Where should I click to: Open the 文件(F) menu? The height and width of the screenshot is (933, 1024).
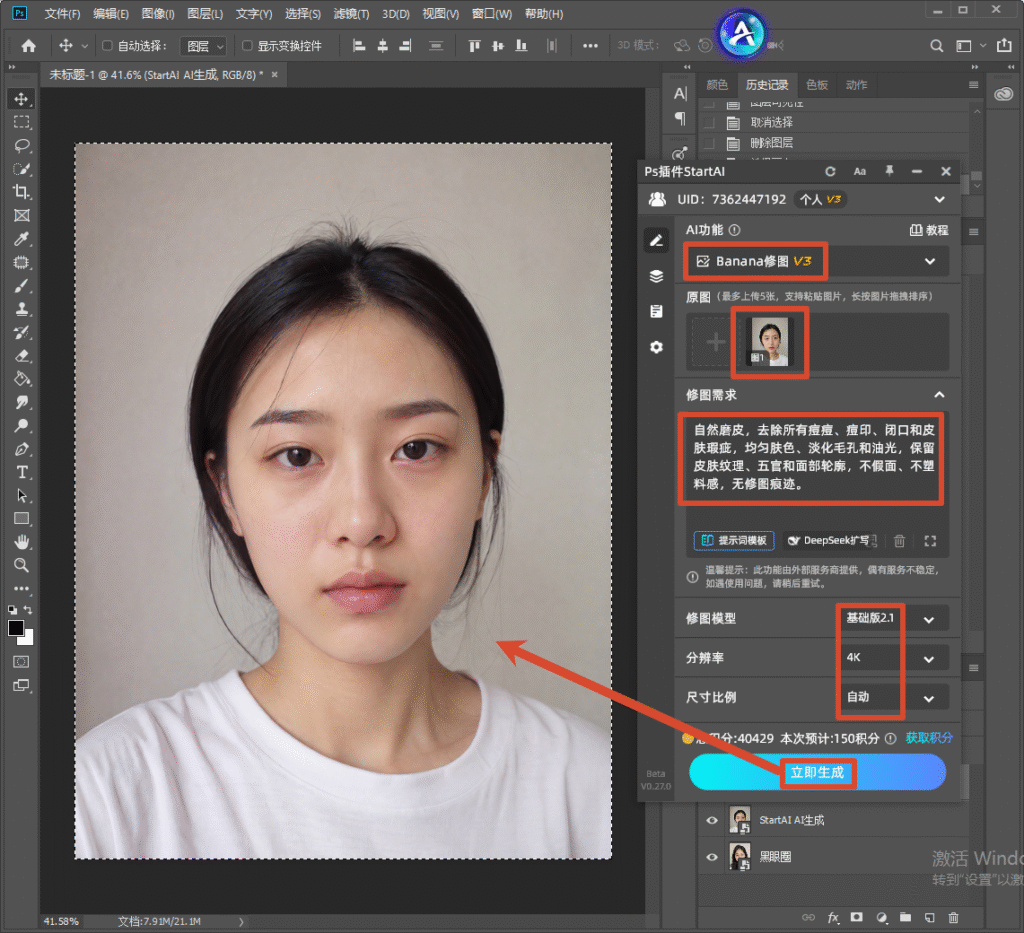[62, 14]
